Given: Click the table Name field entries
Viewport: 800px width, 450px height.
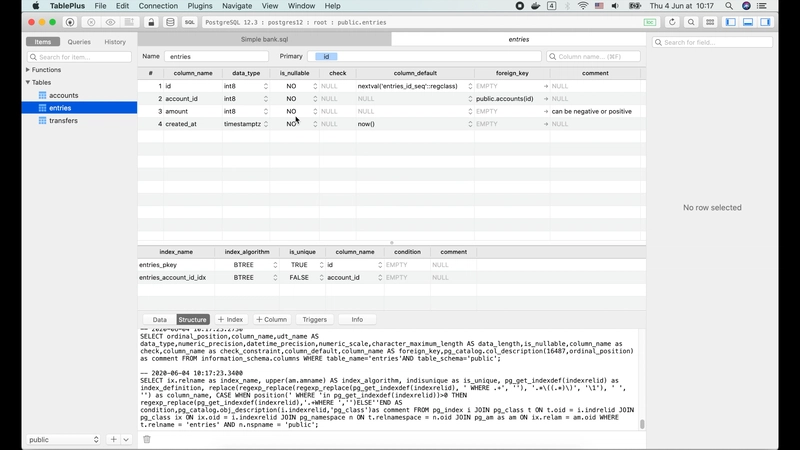Looking at the screenshot, I should pyautogui.click(x=216, y=57).
